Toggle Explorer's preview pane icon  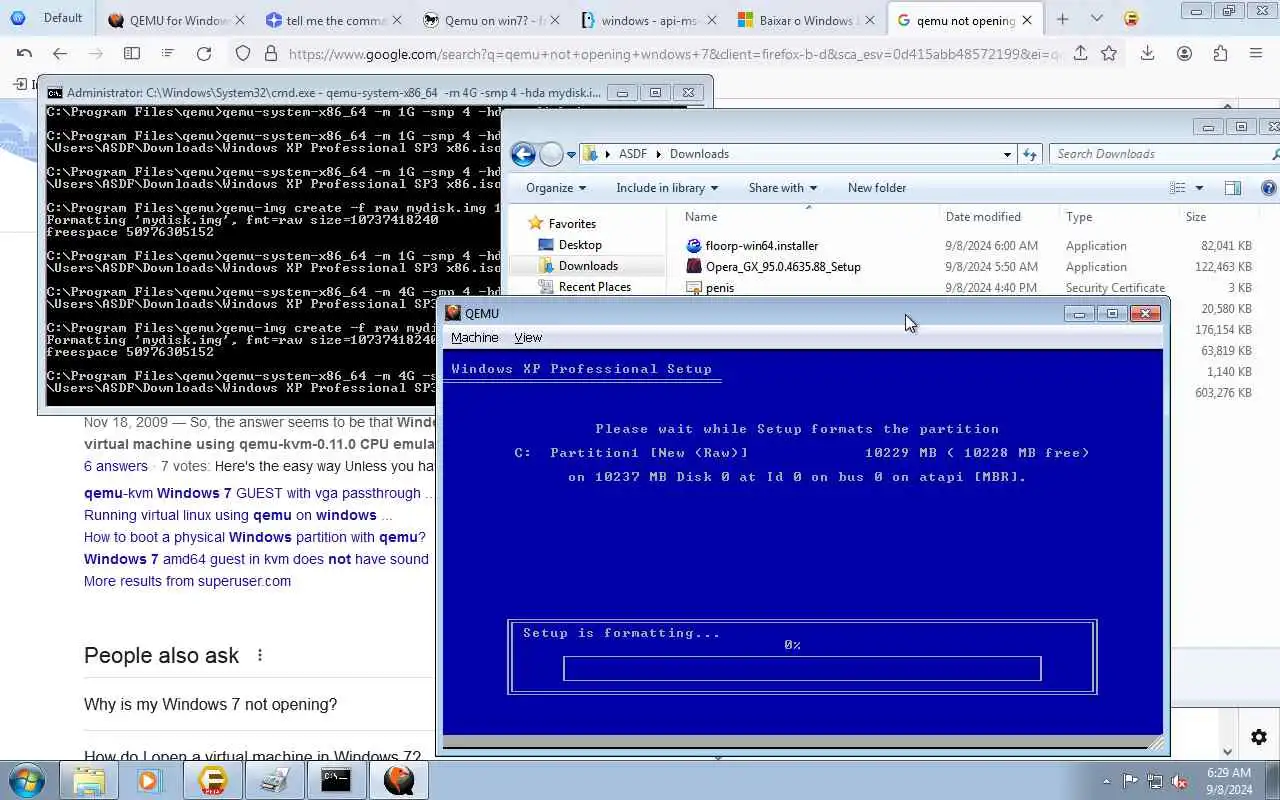(1233, 188)
